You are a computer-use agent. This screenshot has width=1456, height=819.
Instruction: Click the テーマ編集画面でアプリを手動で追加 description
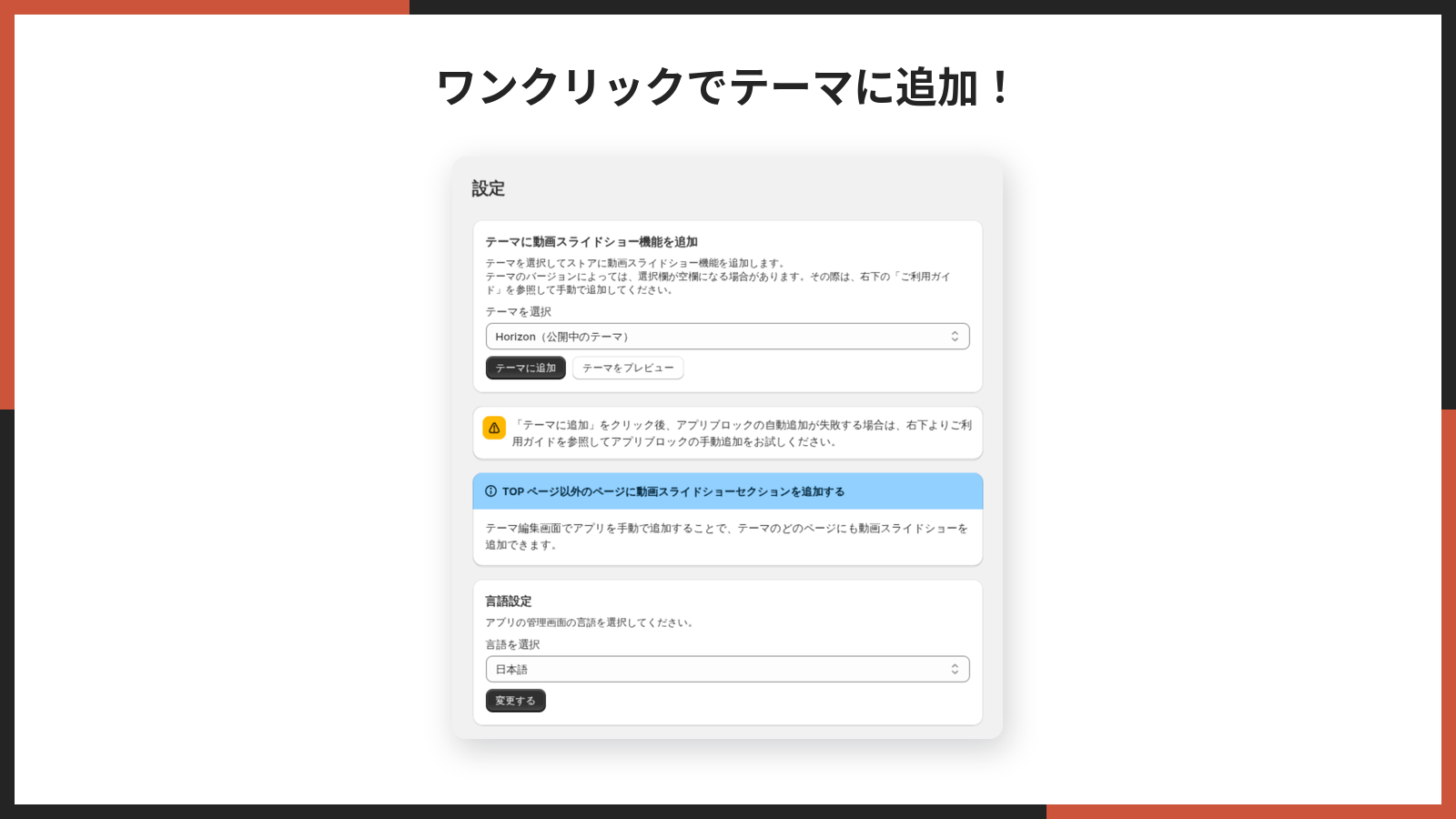[x=726, y=536]
